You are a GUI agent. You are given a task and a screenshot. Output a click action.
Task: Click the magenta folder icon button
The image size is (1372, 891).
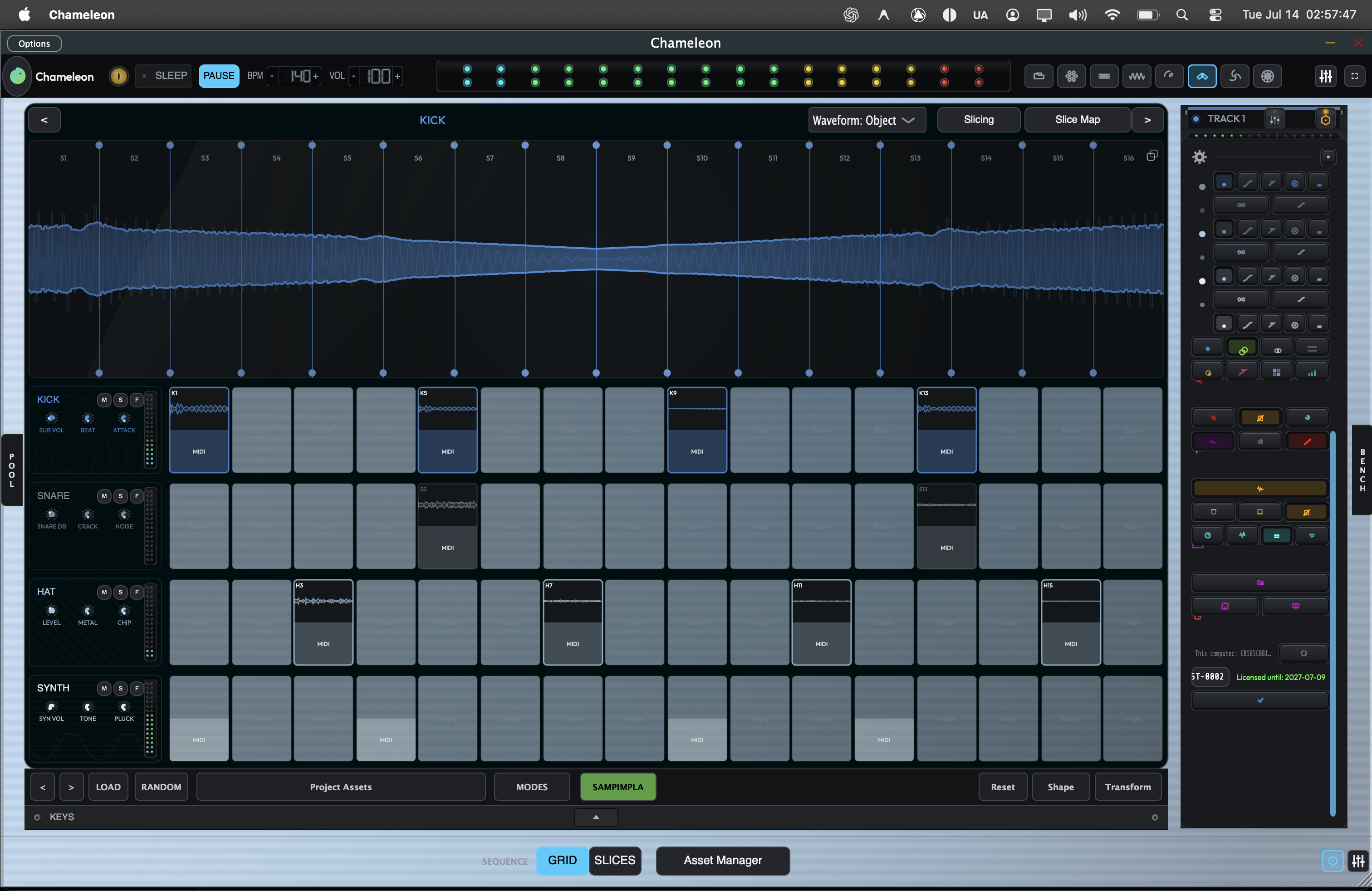(x=1260, y=583)
